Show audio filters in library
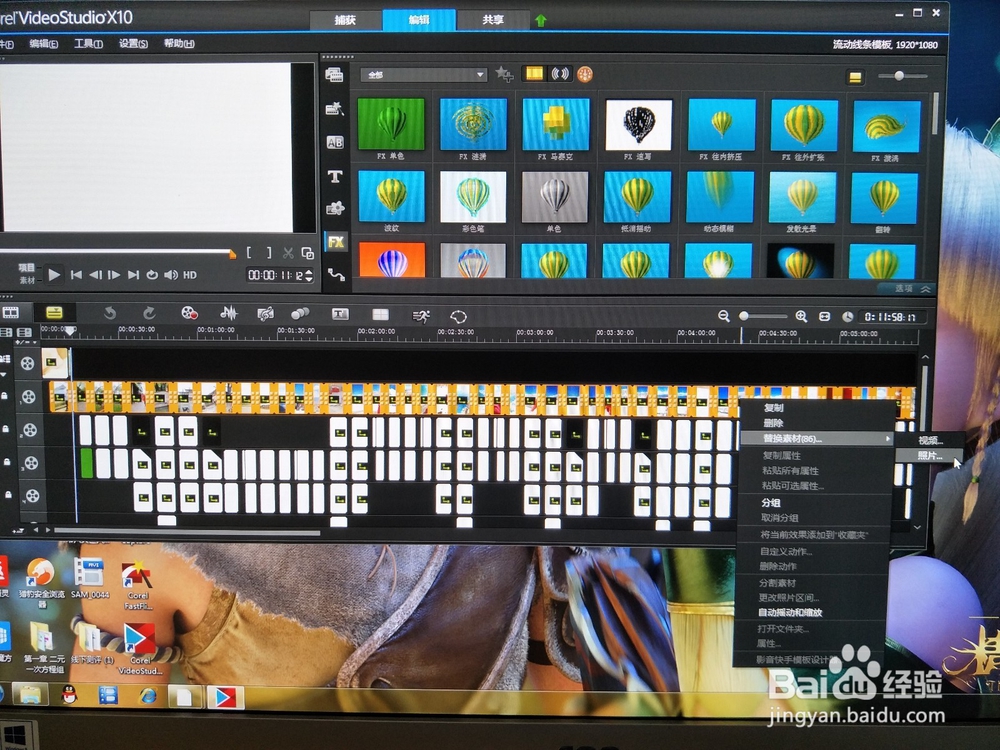This screenshot has width=1000, height=750. pyautogui.click(x=560, y=74)
